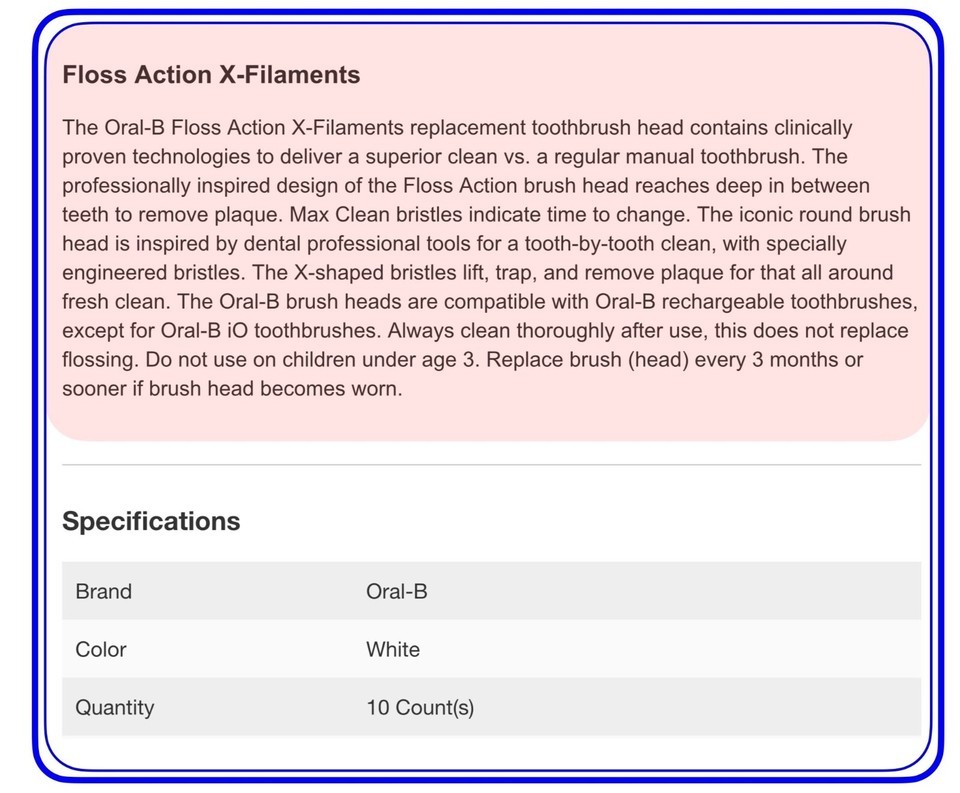Click the divider line above Specifications
This screenshot has width=960, height=793.
pyautogui.click(x=492, y=465)
